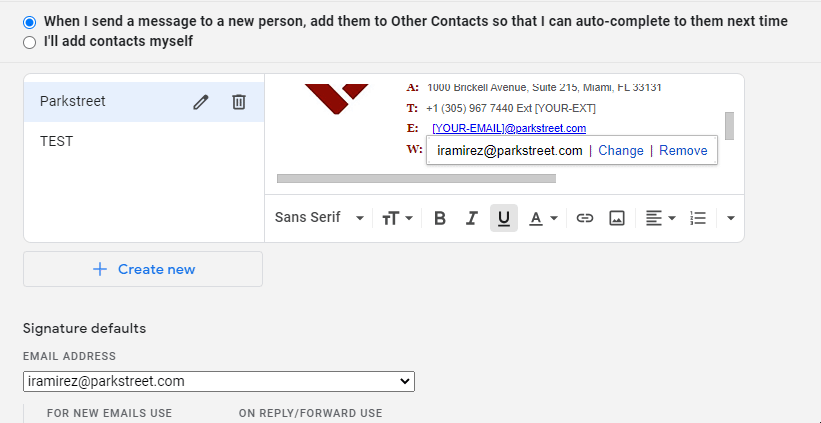Edit the Parkstreet signature name with pencil icon
This screenshot has height=423, width=821.
201,102
